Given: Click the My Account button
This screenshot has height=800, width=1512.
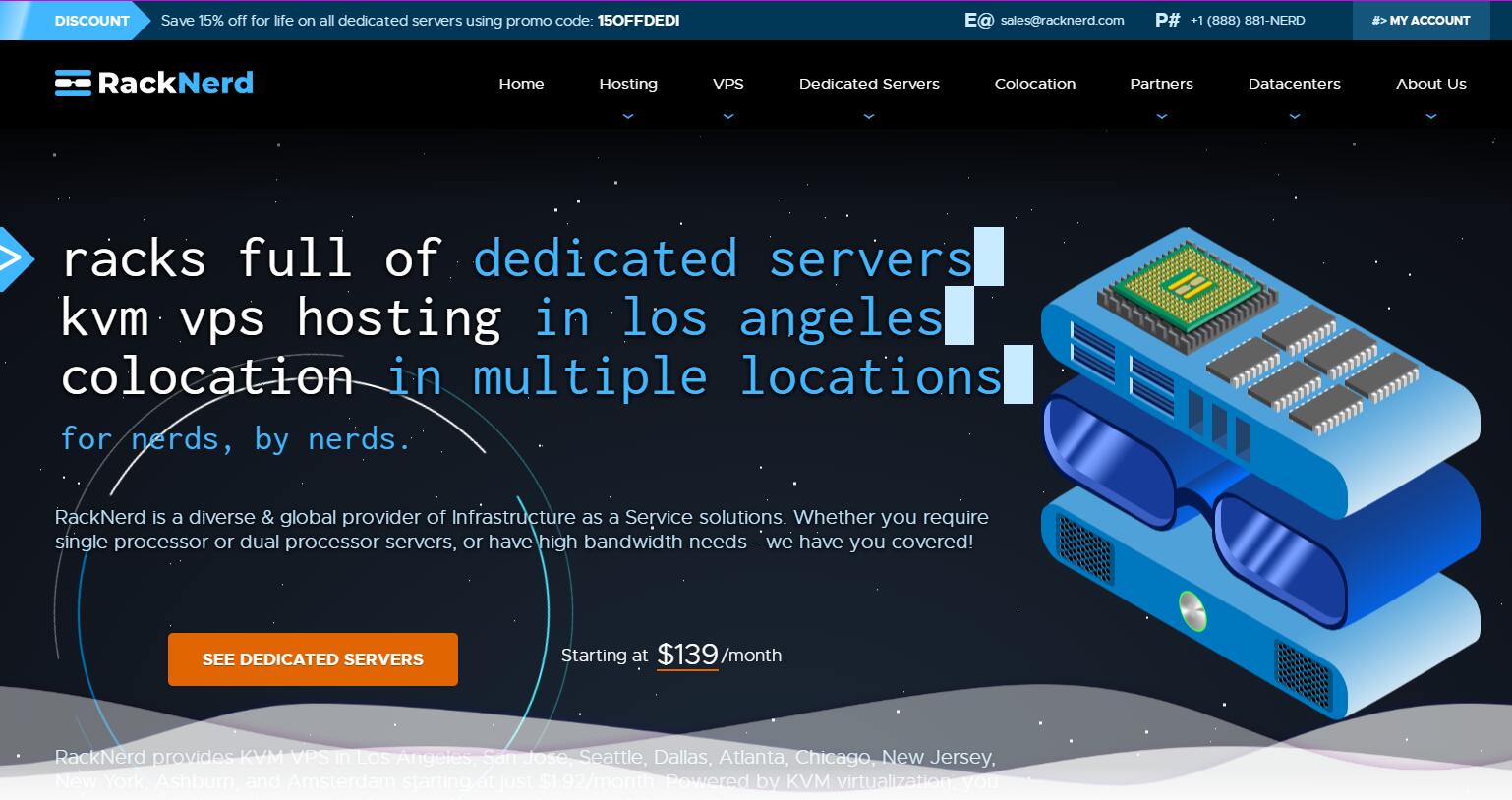Looking at the screenshot, I should [1421, 21].
